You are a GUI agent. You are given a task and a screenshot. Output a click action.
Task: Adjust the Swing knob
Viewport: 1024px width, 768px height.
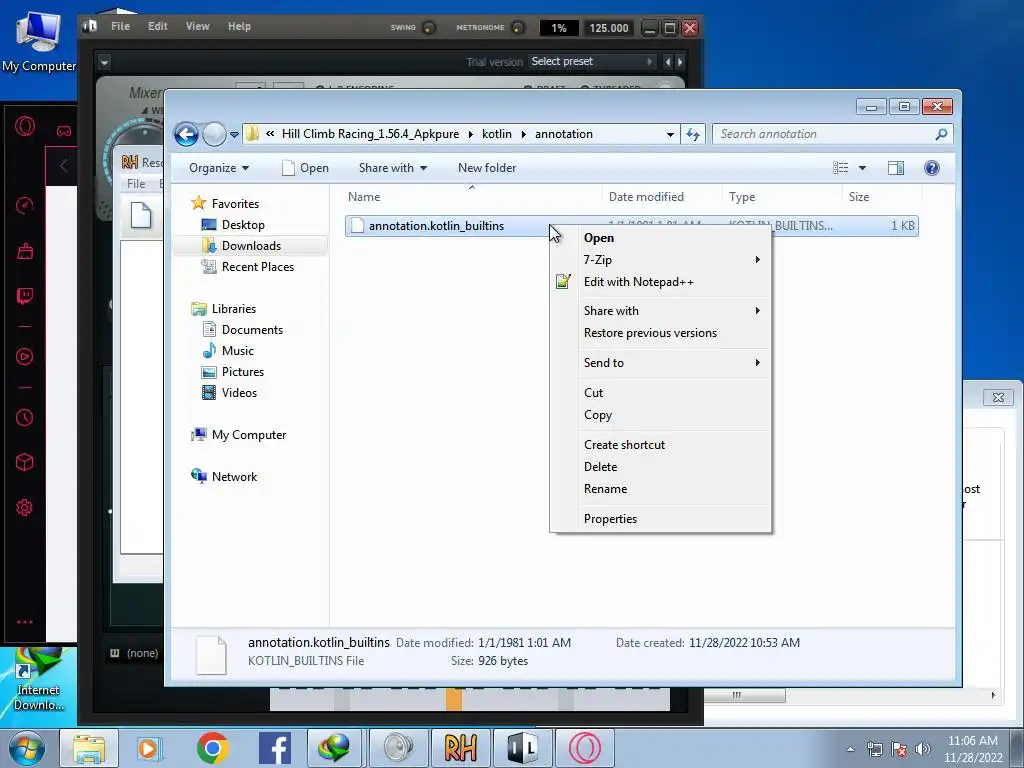pyautogui.click(x=429, y=27)
